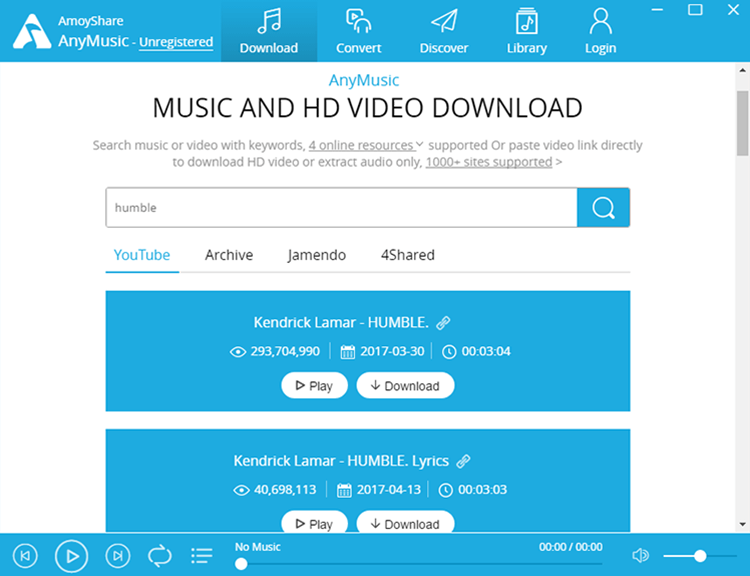Play the HUMBLE. Lyrics result
The height and width of the screenshot is (576, 750).
coord(314,522)
